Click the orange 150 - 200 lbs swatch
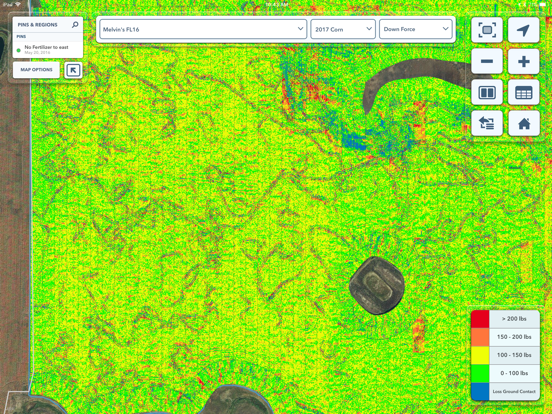The image size is (552, 414). tap(480, 337)
